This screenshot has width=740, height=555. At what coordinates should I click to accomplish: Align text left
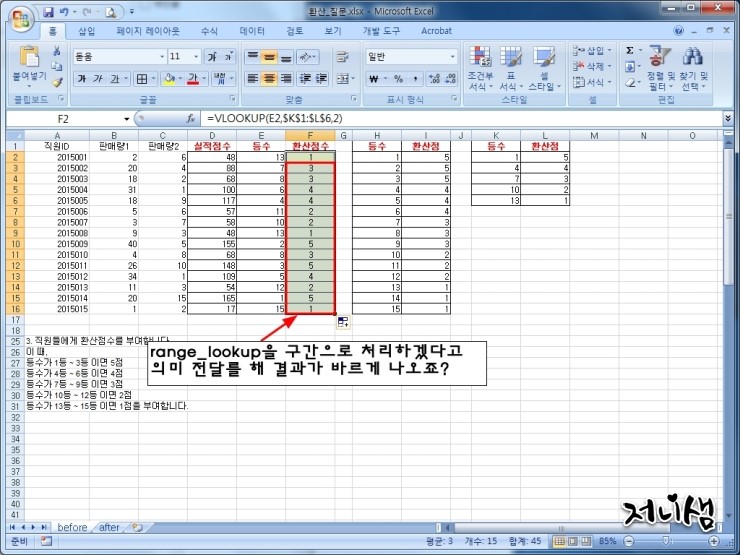(x=252, y=79)
